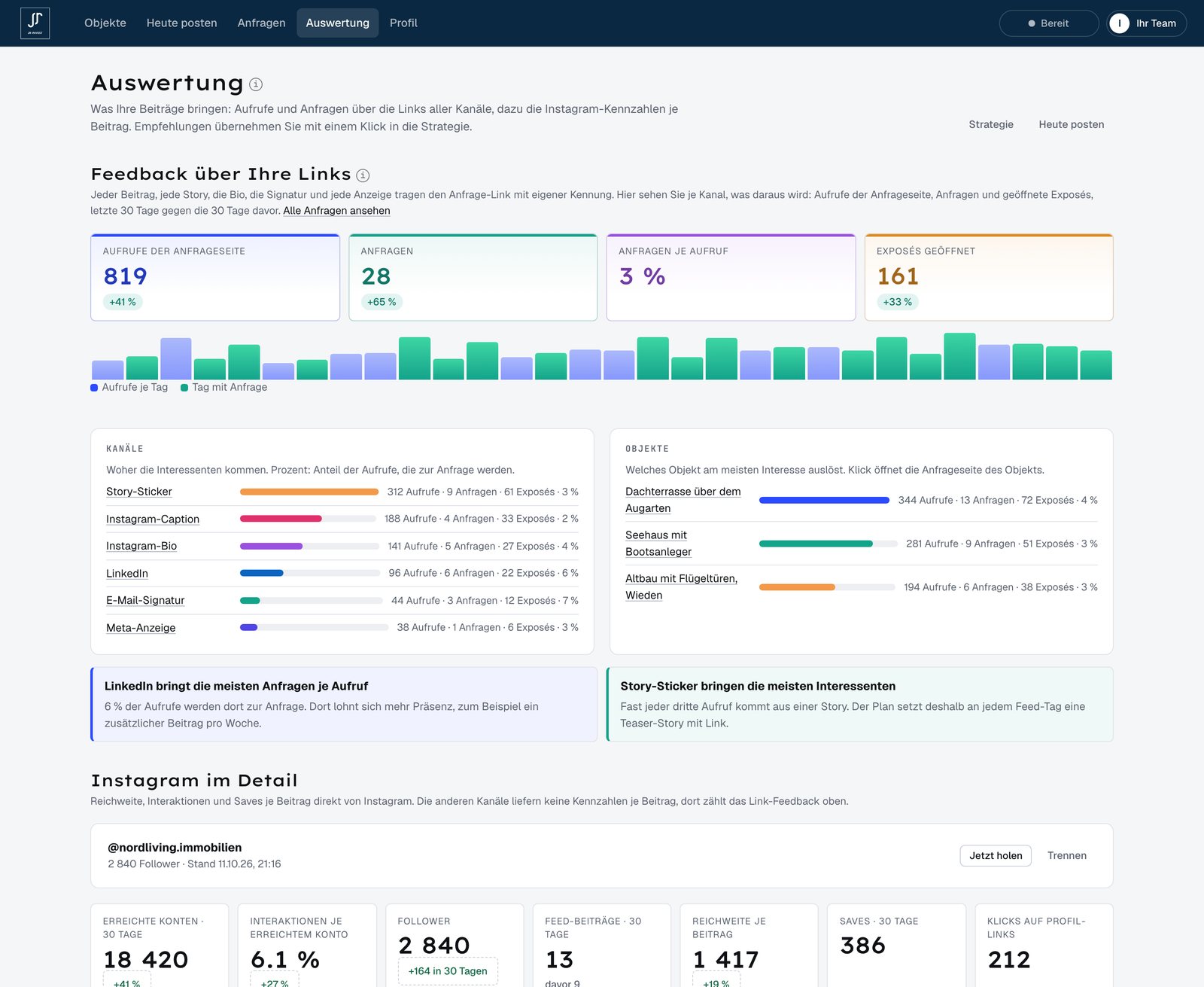Image resolution: width=1204 pixels, height=987 pixels.
Task: Select the Aufrufe der Anfrageseite card
Action: (215, 278)
